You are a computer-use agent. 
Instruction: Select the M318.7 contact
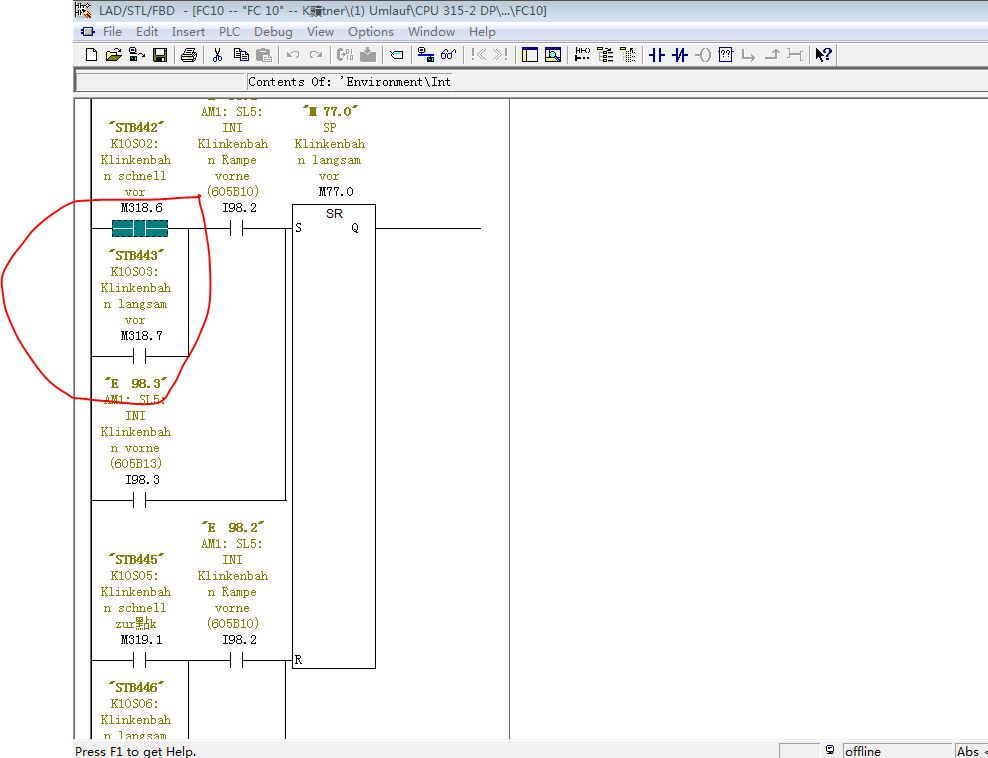(x=140, y=356)
